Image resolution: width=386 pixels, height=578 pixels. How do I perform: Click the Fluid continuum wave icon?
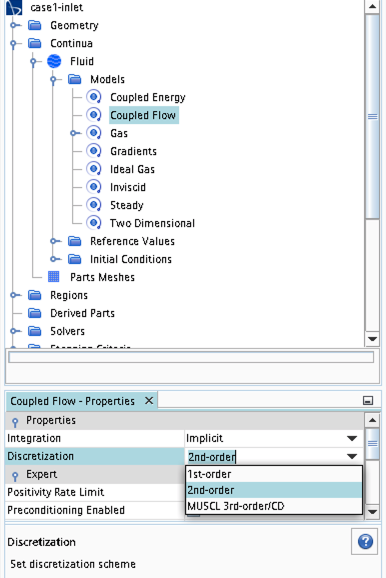coord(54,61)
